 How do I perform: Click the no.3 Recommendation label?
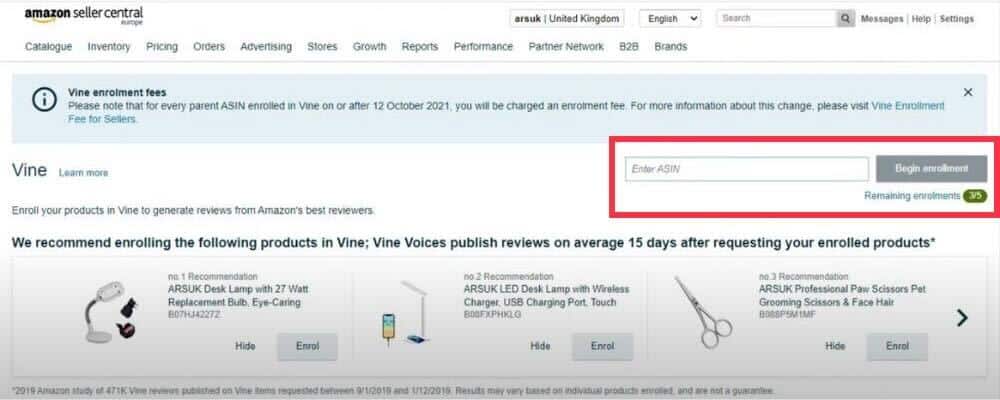(x=804, y=277)
